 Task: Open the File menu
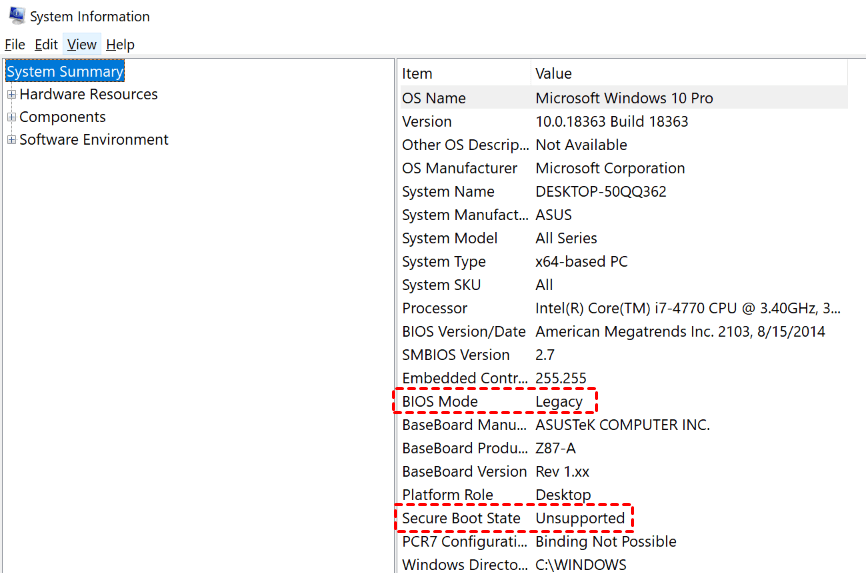pyautogui.click(x=15, y=44)
